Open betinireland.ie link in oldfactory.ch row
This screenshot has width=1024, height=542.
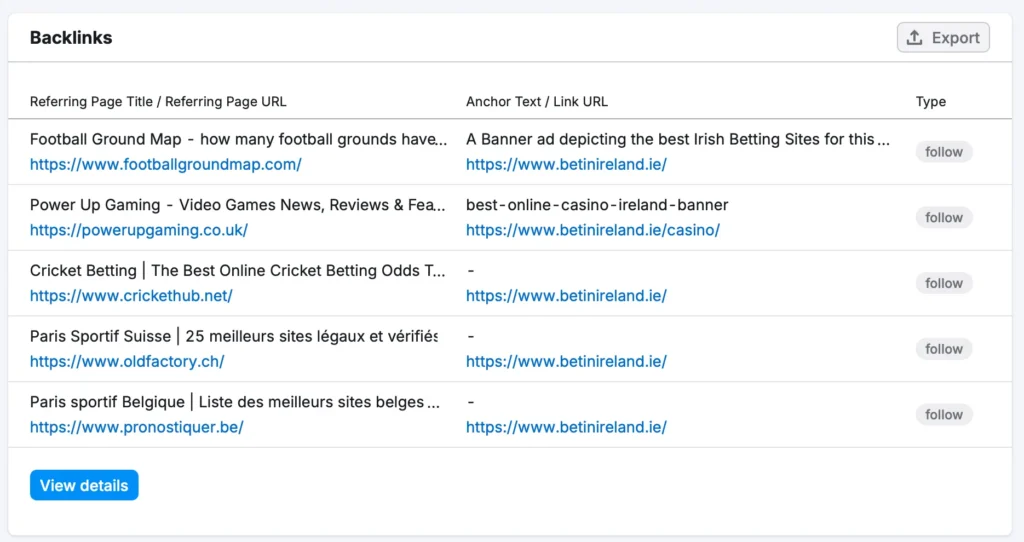click(566, 361)
